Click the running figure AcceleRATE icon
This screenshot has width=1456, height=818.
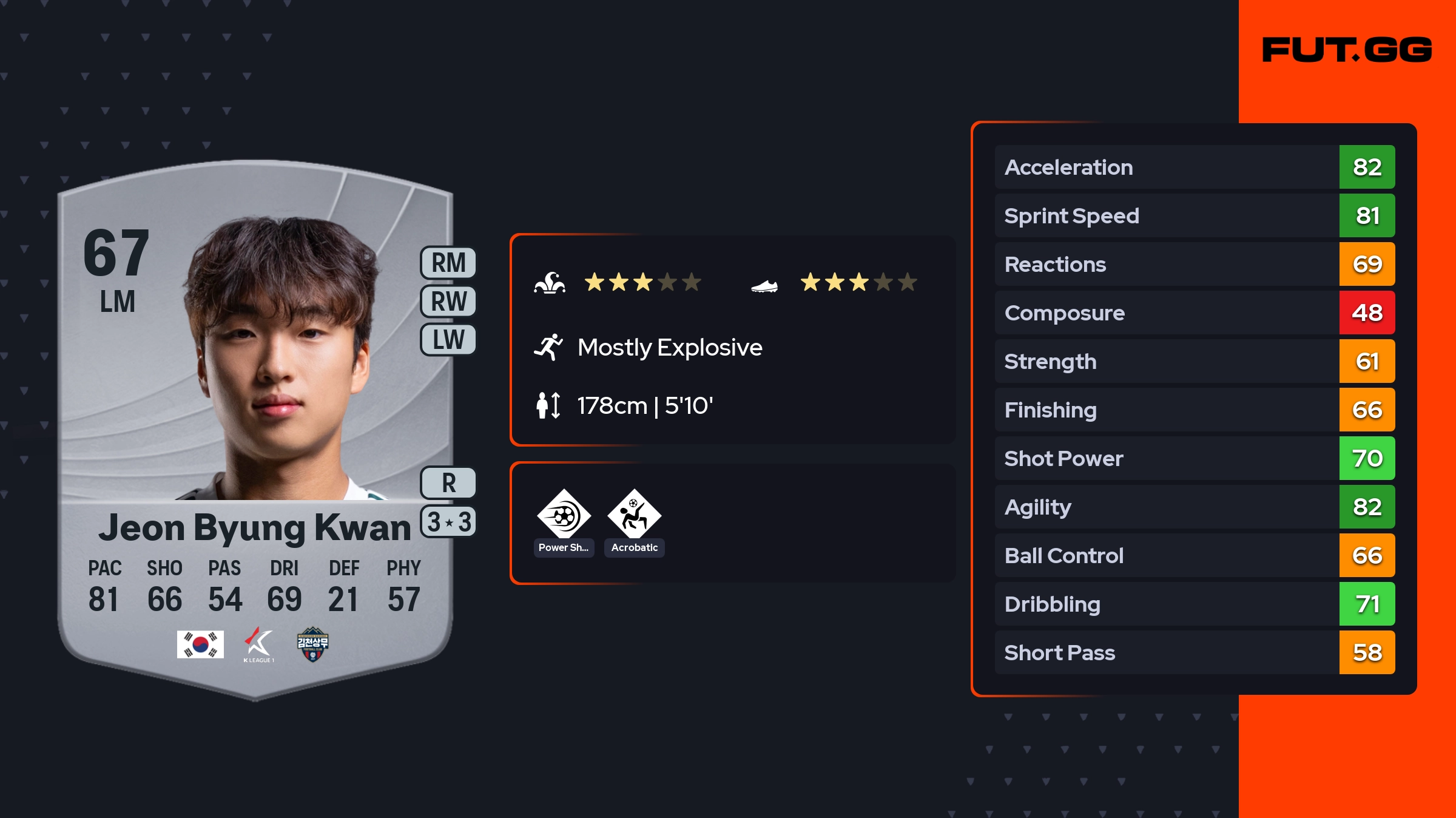pyautogui.click(x=548, y=347)
